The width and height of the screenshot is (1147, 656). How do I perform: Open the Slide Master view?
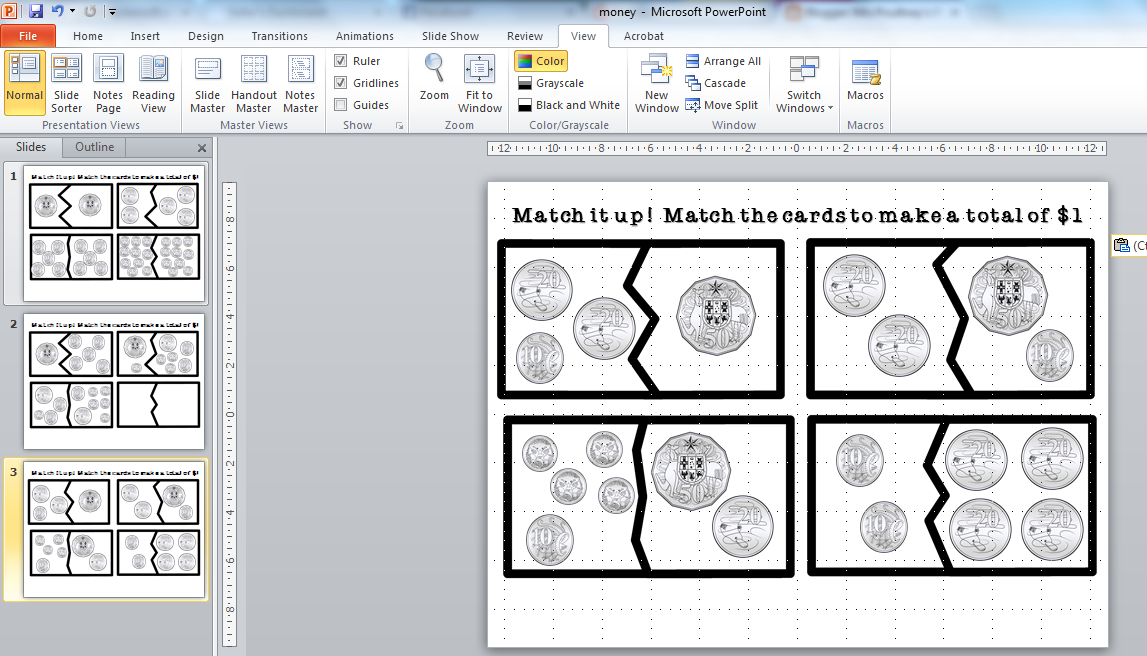pyautogui.click(x=208, y=83)
